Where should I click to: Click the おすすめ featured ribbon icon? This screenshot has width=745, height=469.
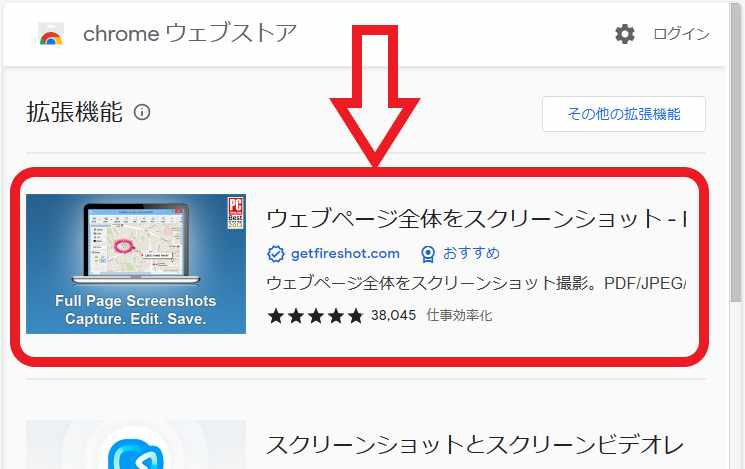point(428,254)
